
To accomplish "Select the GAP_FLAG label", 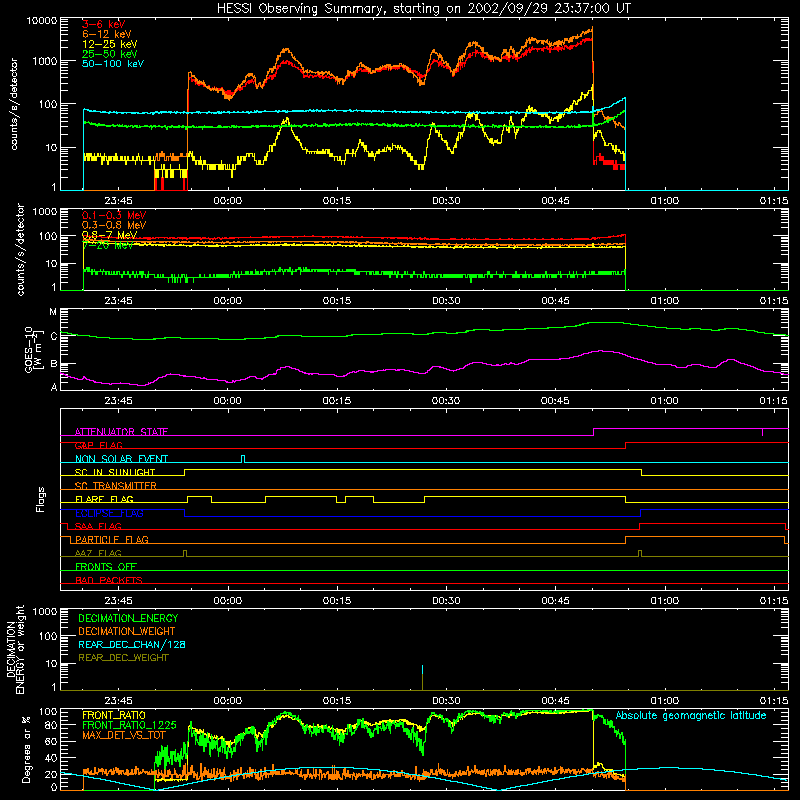I will point(99,445).
